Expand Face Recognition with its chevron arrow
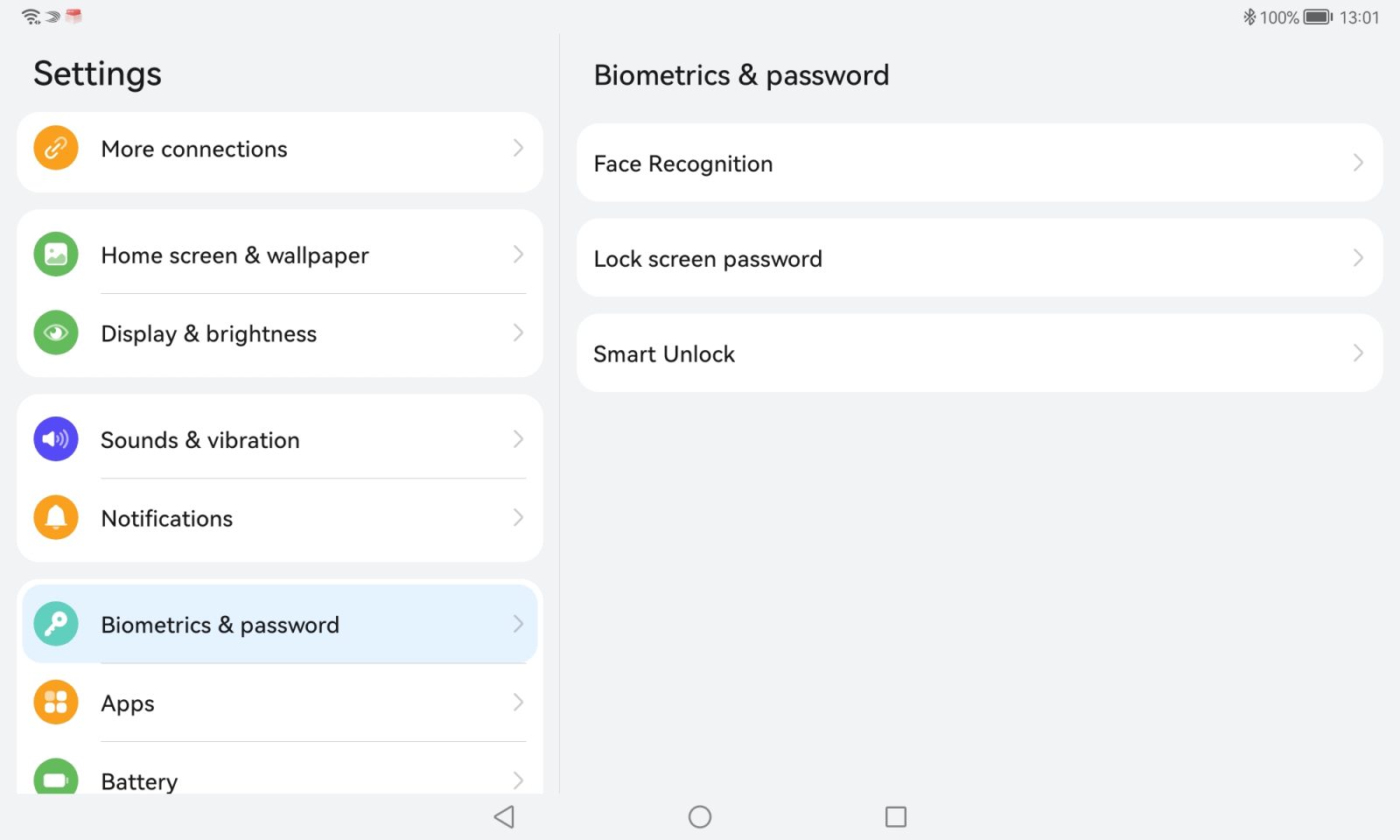This screenshot has height=840, width=1400. click(1358, 163)
